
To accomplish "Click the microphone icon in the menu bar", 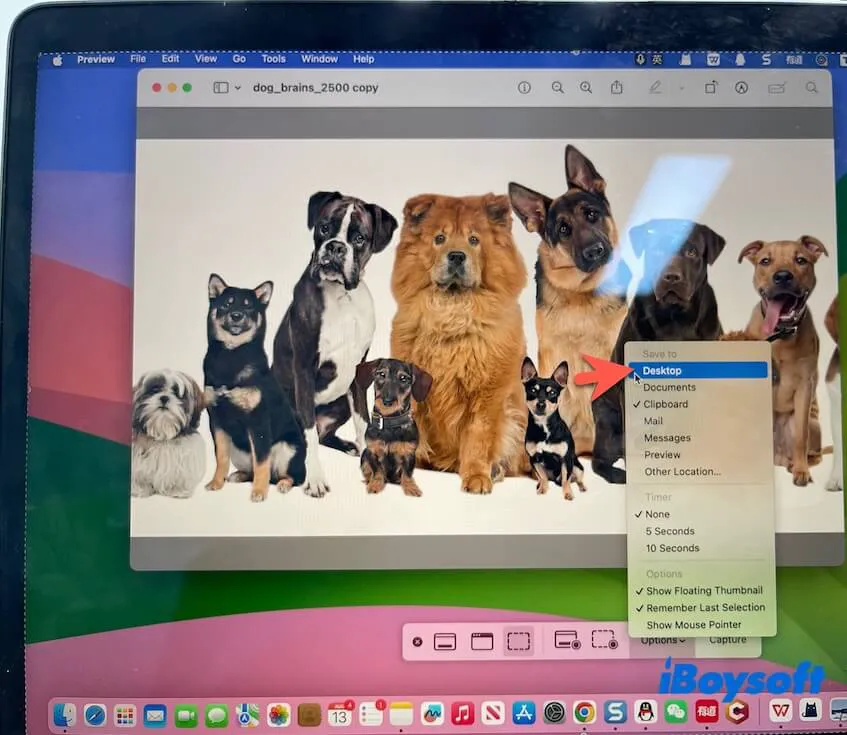I will tap(641, 59).
